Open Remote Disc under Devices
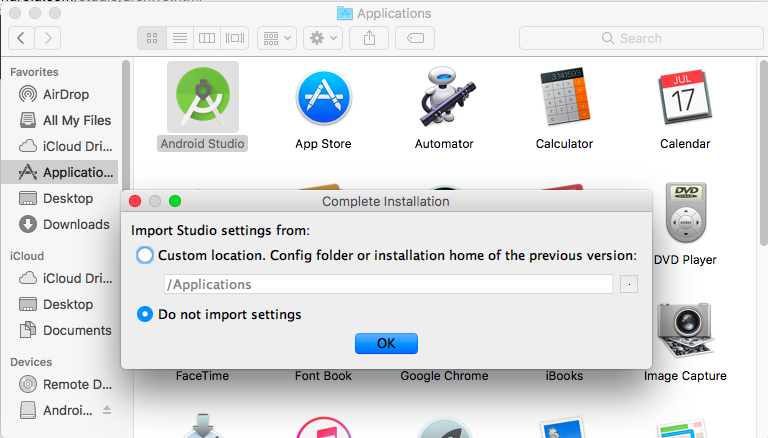 coord(60,384)
